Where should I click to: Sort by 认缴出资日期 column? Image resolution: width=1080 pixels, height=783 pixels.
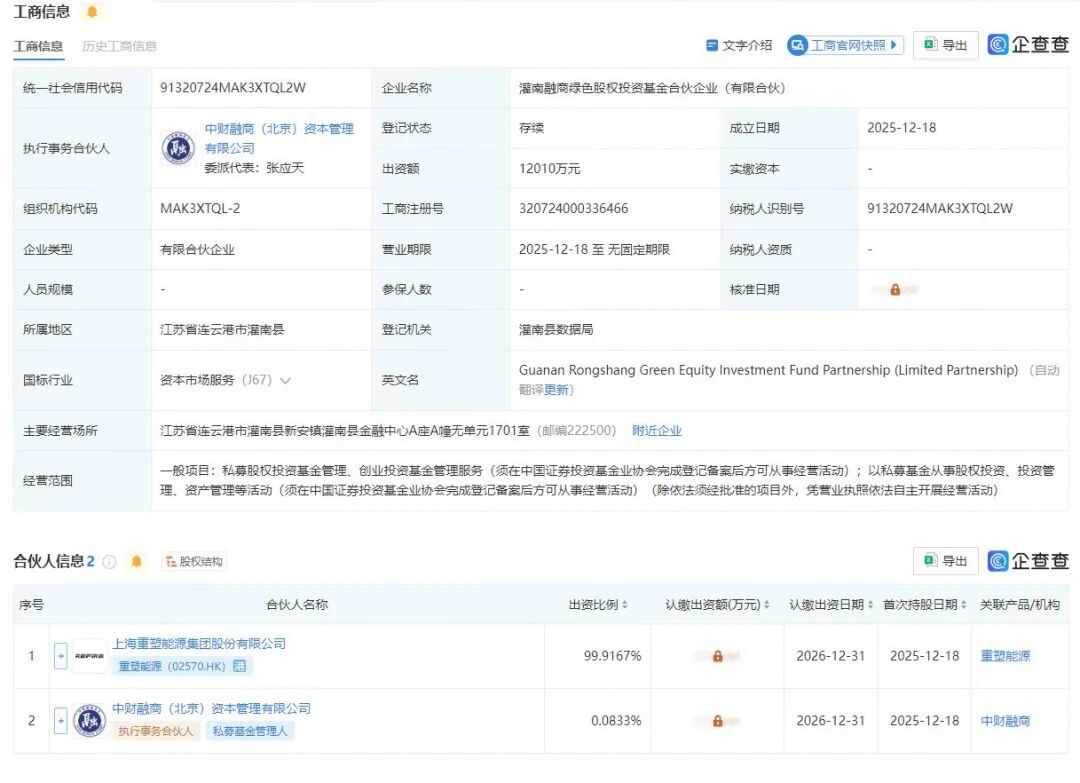coord(831,605)
